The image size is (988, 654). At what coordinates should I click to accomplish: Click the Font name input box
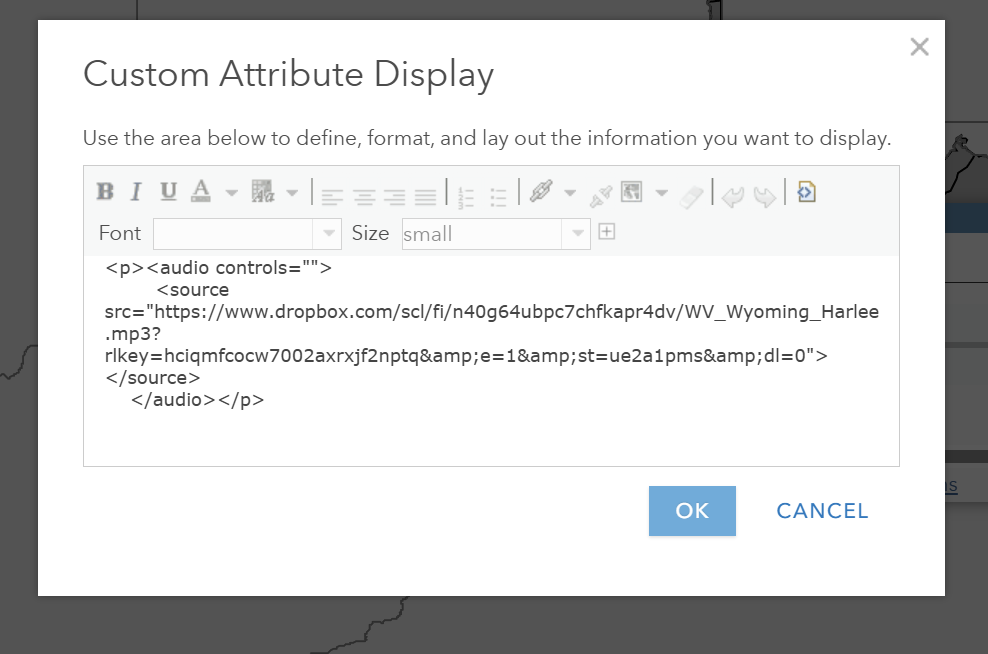tap(233, 234)
